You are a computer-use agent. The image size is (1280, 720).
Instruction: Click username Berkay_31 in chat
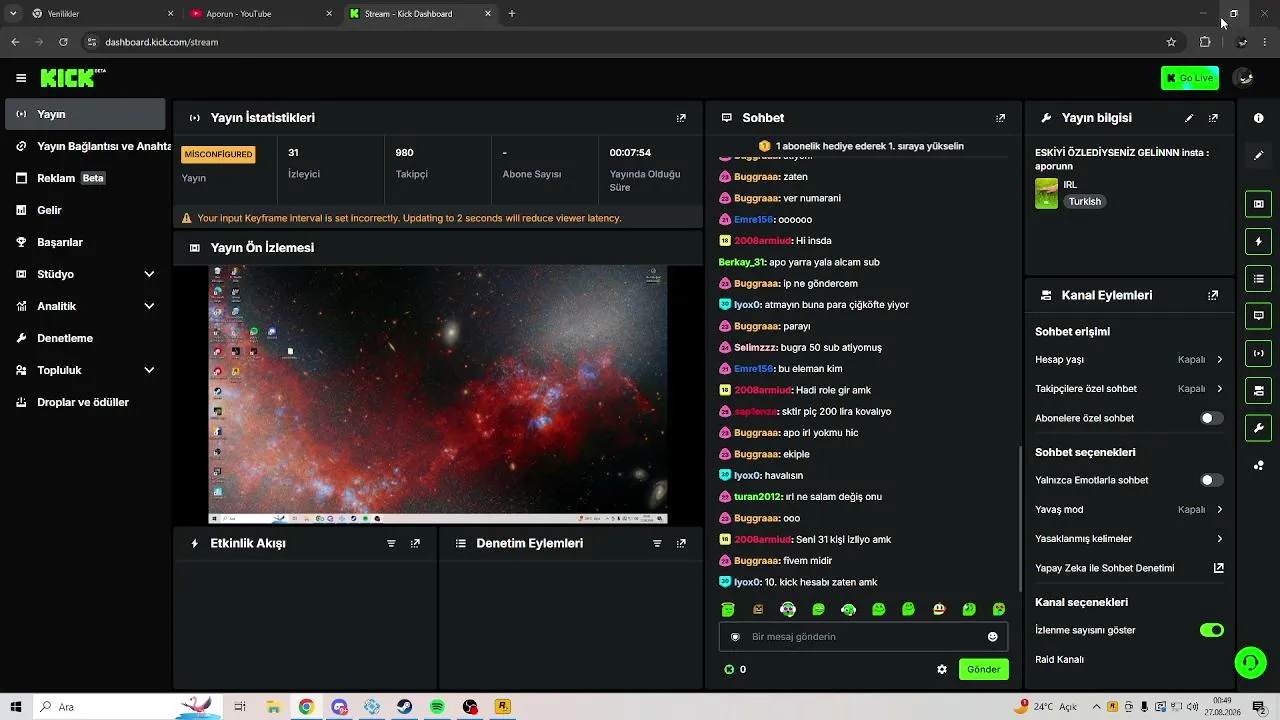[741, 262]
